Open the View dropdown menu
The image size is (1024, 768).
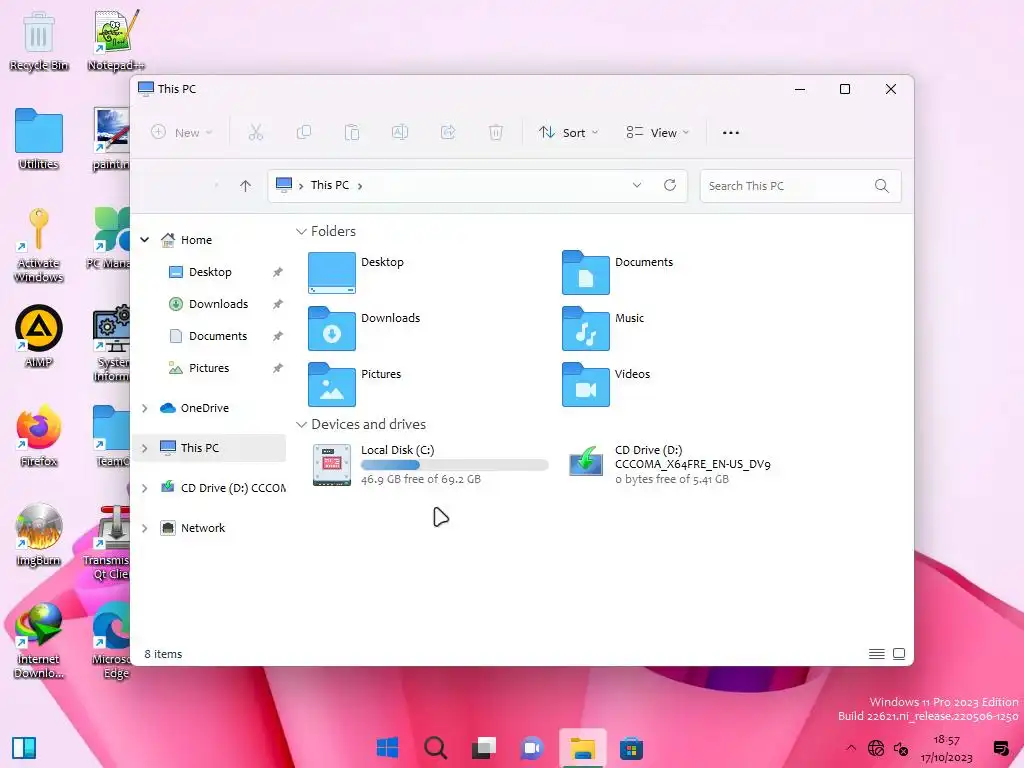coord(657,133)
